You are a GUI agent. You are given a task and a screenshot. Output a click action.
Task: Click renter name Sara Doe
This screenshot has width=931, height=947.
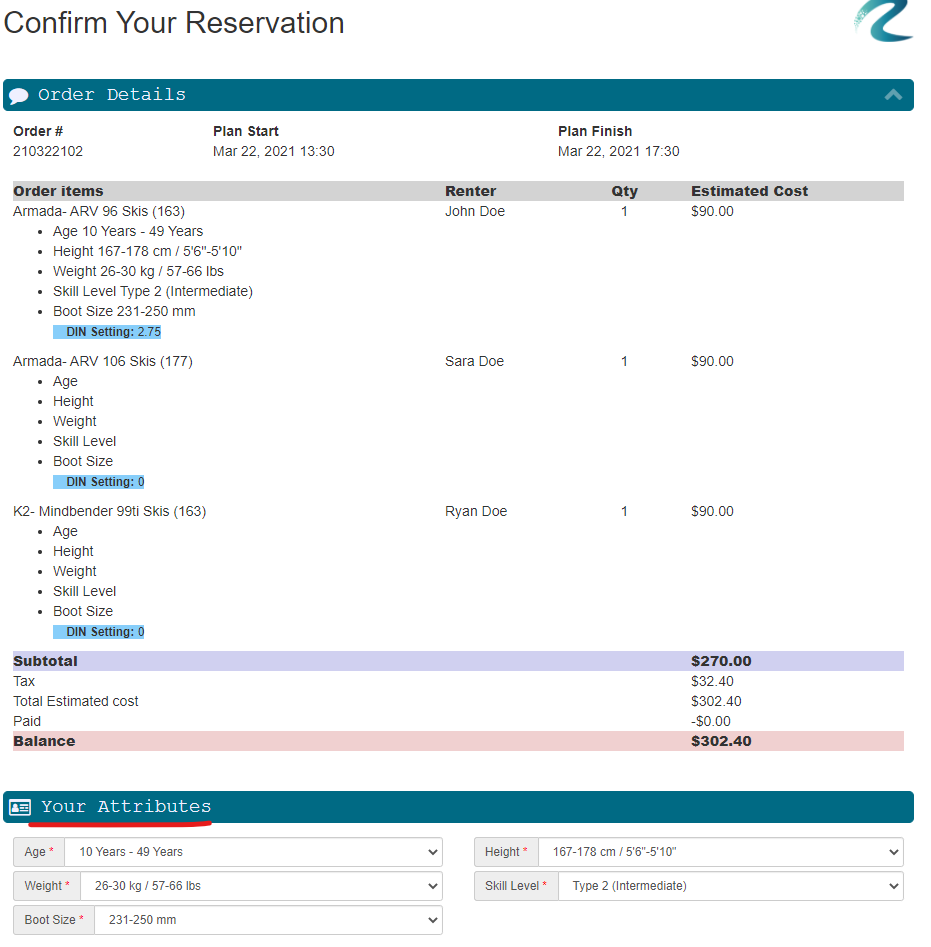474,361
